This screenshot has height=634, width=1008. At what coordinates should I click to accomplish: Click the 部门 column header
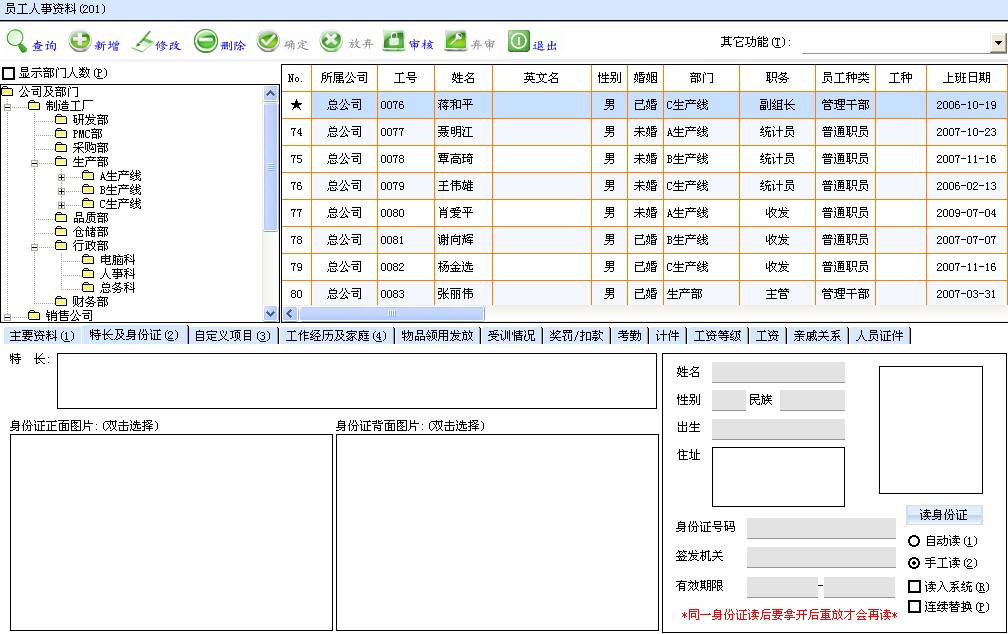click(x=701, y=78)
